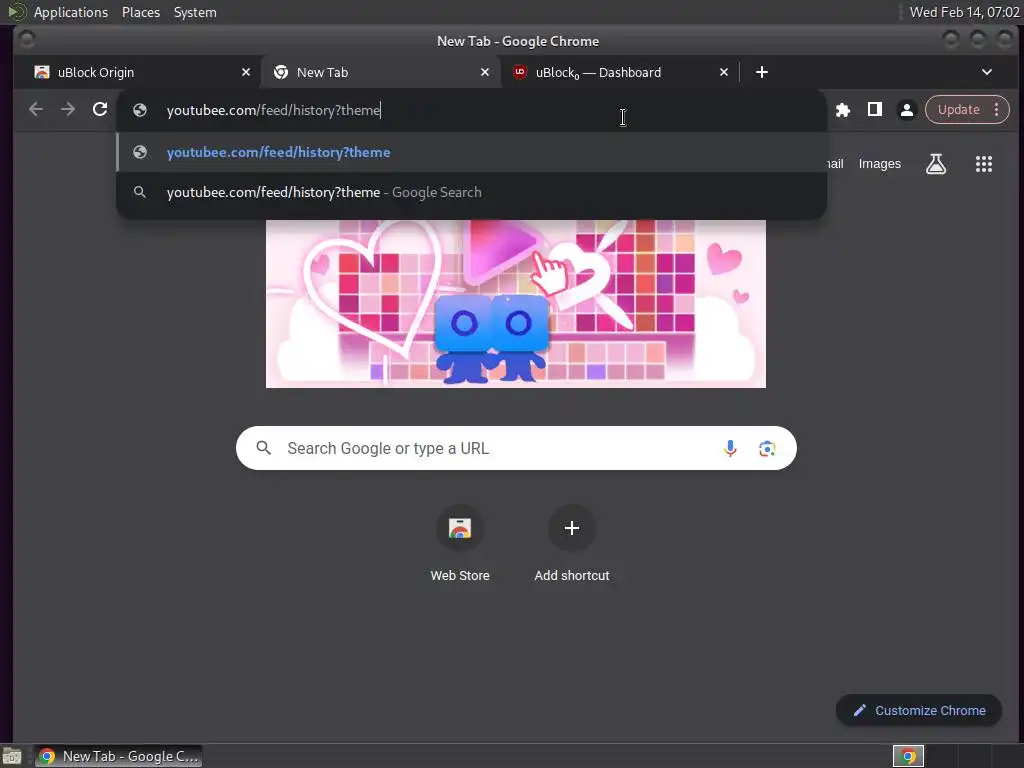Click the Customize Chrome button
Screen dimensions: 1024x768
click(x=918, y=711)
